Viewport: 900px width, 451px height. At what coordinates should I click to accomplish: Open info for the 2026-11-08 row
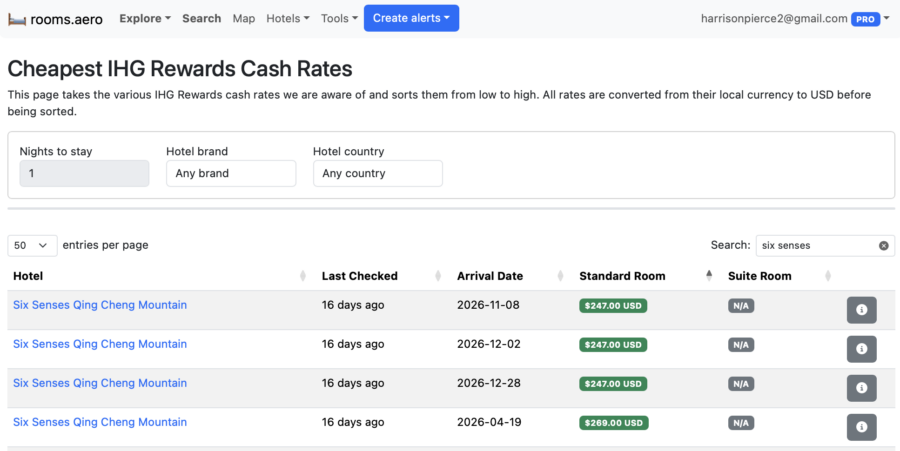[x=862, y=310]
